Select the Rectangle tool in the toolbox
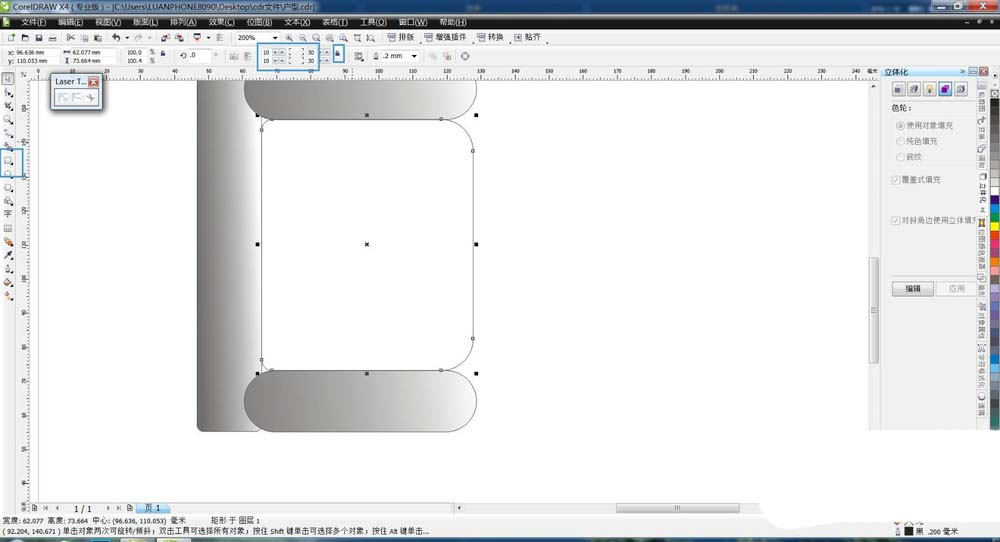1000x542 pixels. click(9, 160)
